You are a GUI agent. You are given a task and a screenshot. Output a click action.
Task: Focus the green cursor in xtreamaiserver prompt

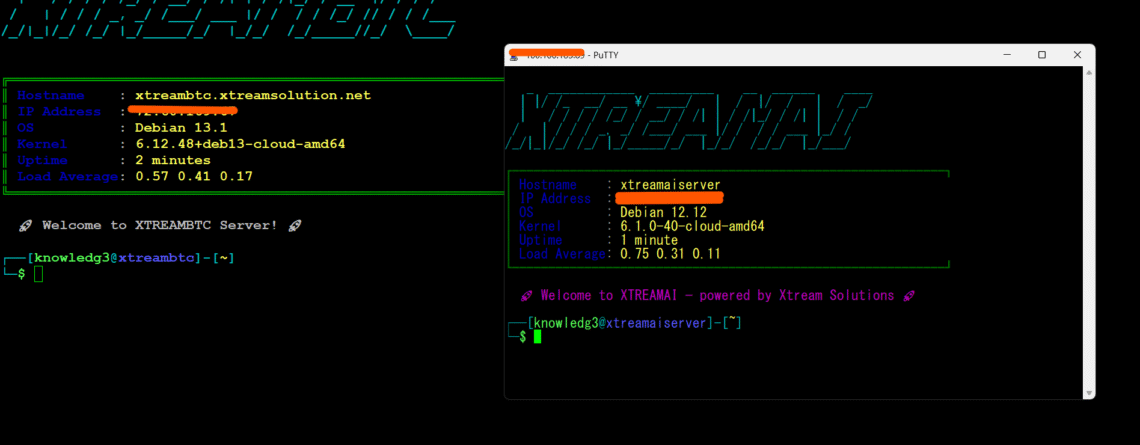[537, 337]
